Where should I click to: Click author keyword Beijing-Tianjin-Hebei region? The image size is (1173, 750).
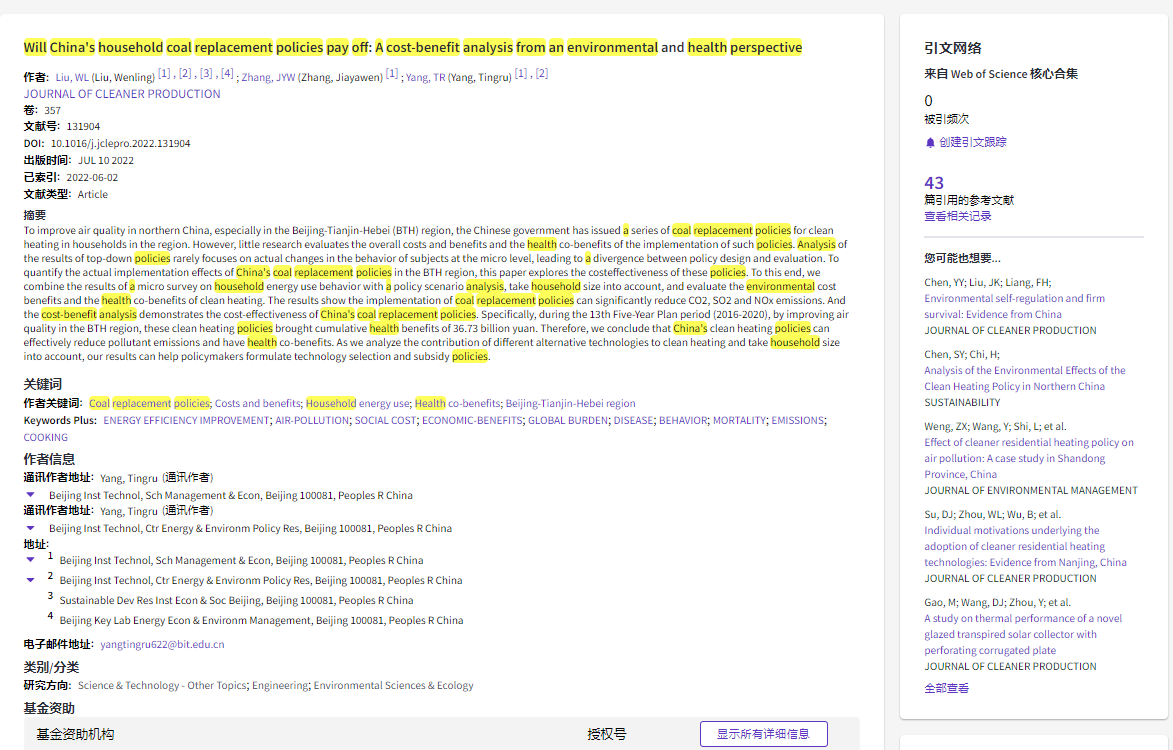tap(570, 404)
